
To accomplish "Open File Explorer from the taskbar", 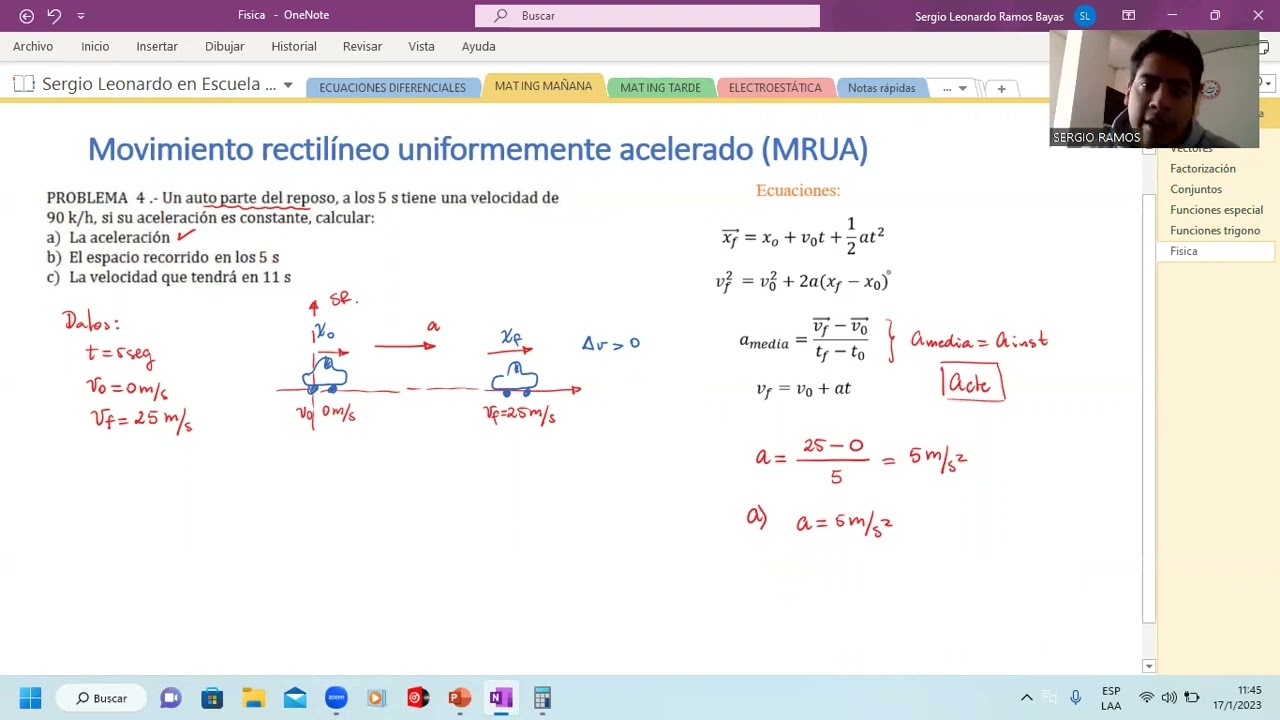I will (253, 698).
